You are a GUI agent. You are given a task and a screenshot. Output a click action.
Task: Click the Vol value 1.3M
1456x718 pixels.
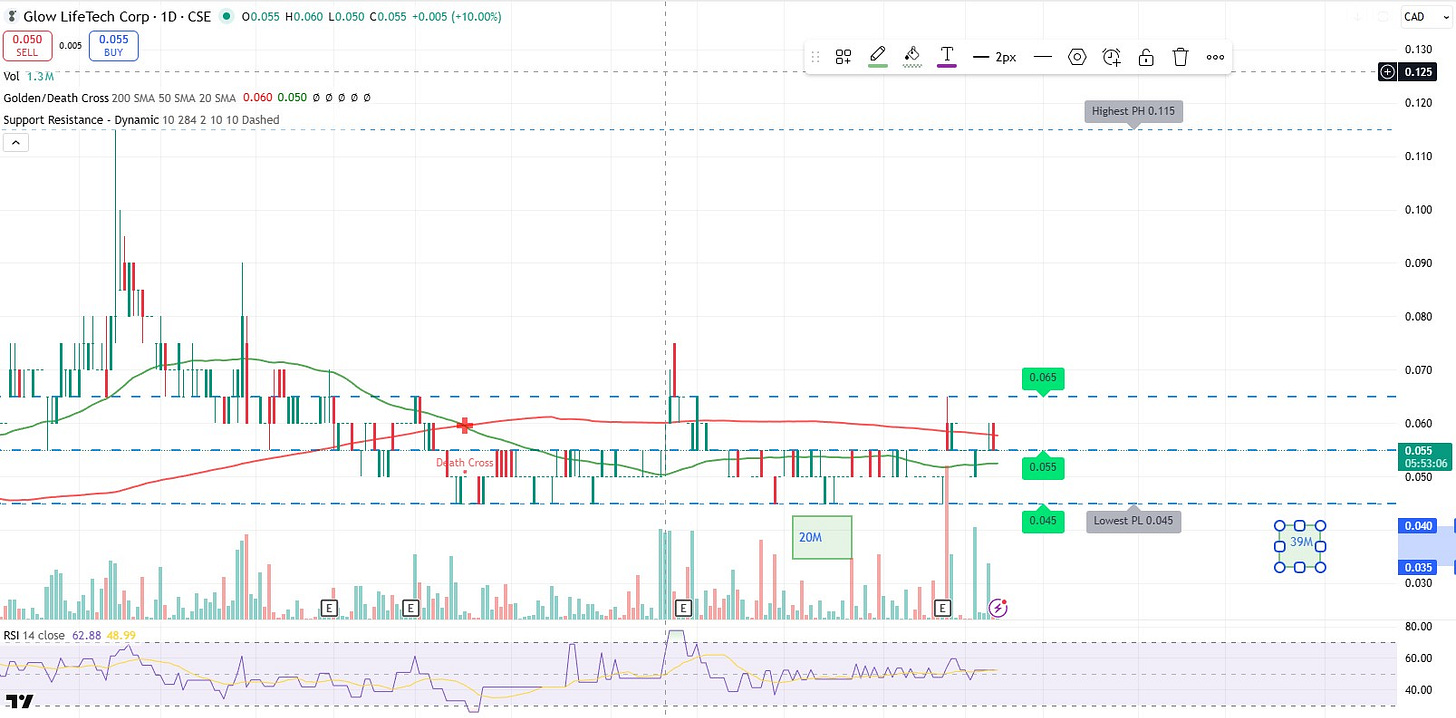coord(41,76)
